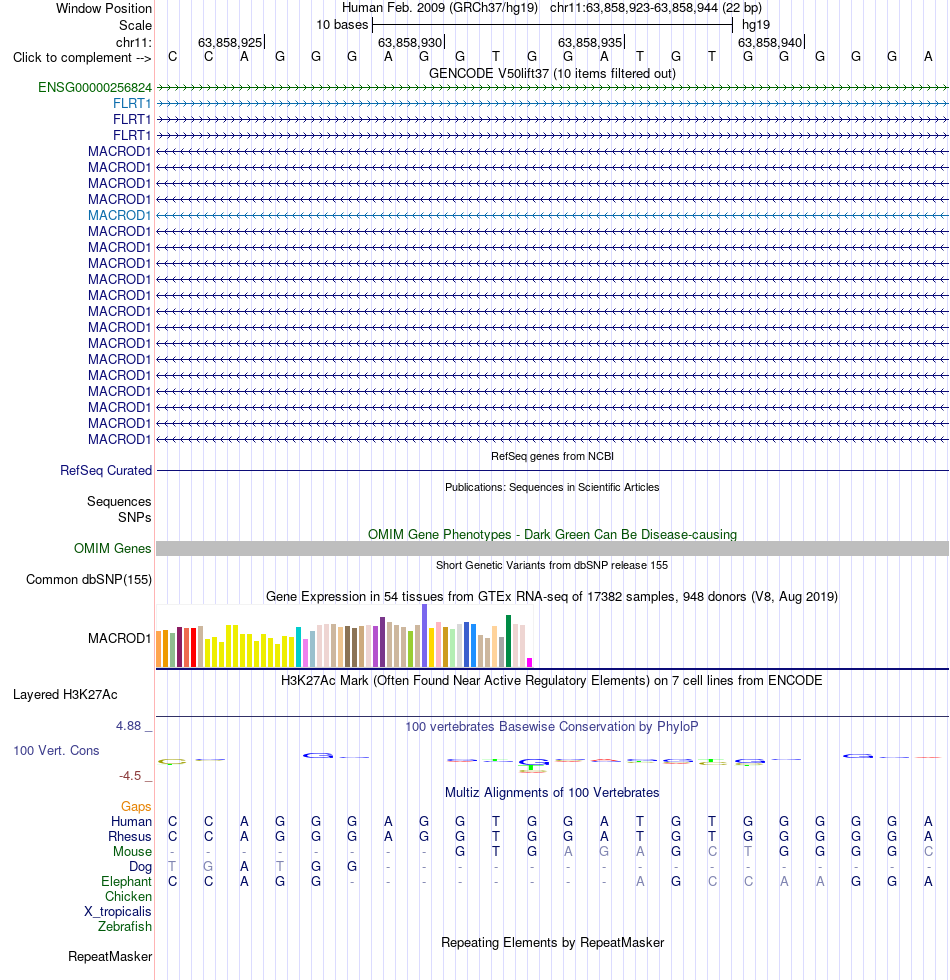The width and height of the screenshot is (950, 980).
Task: Click the Scale track label
Action: click(136, 26)
